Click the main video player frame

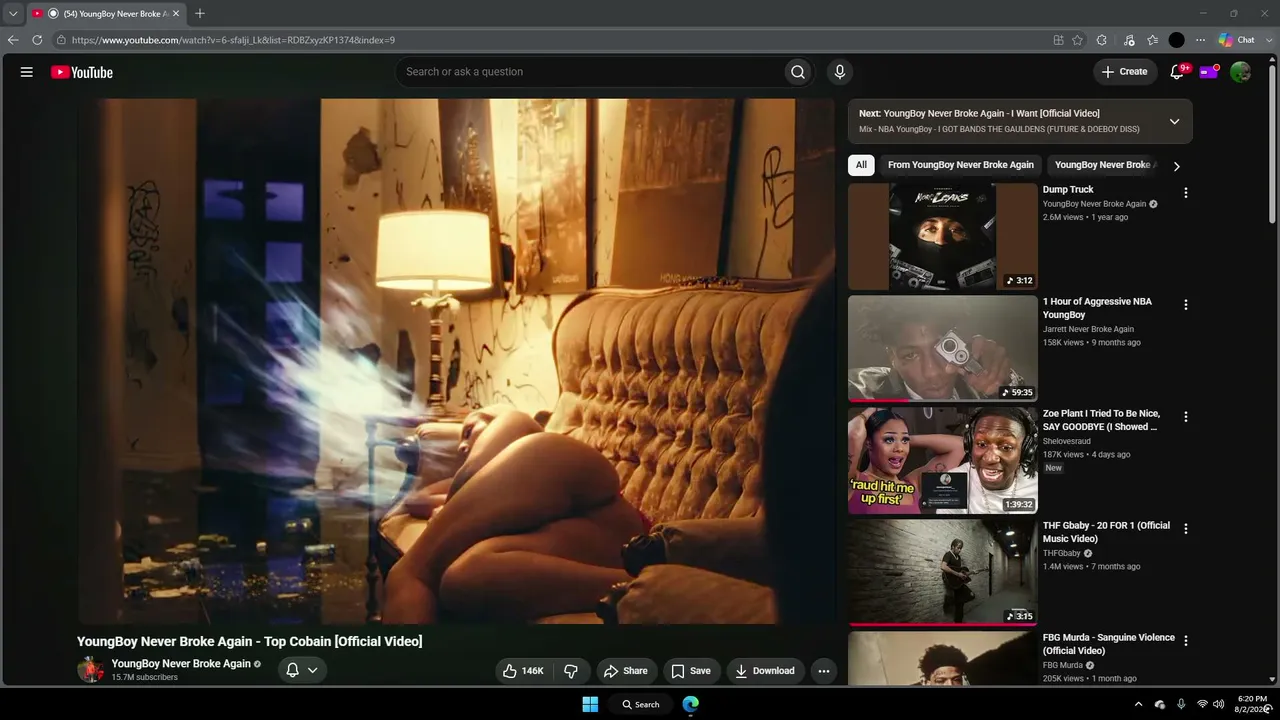click(x=456, y=361)
